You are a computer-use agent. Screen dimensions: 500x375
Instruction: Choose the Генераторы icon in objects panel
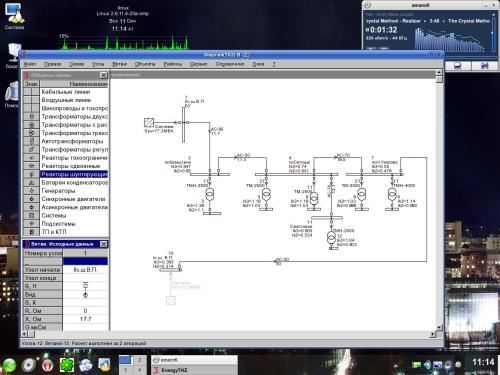tap(32, 191)
